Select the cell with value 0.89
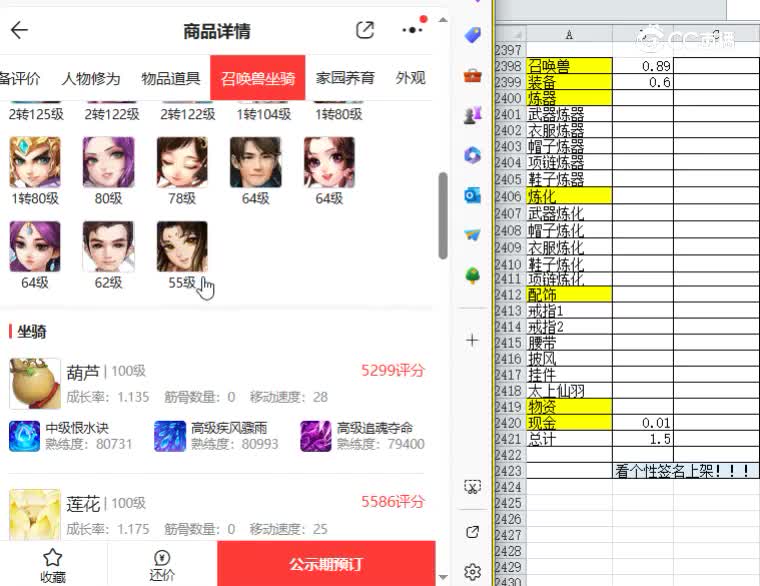The width and height of the screenshot is (760, 586). [x=643, y=65]
